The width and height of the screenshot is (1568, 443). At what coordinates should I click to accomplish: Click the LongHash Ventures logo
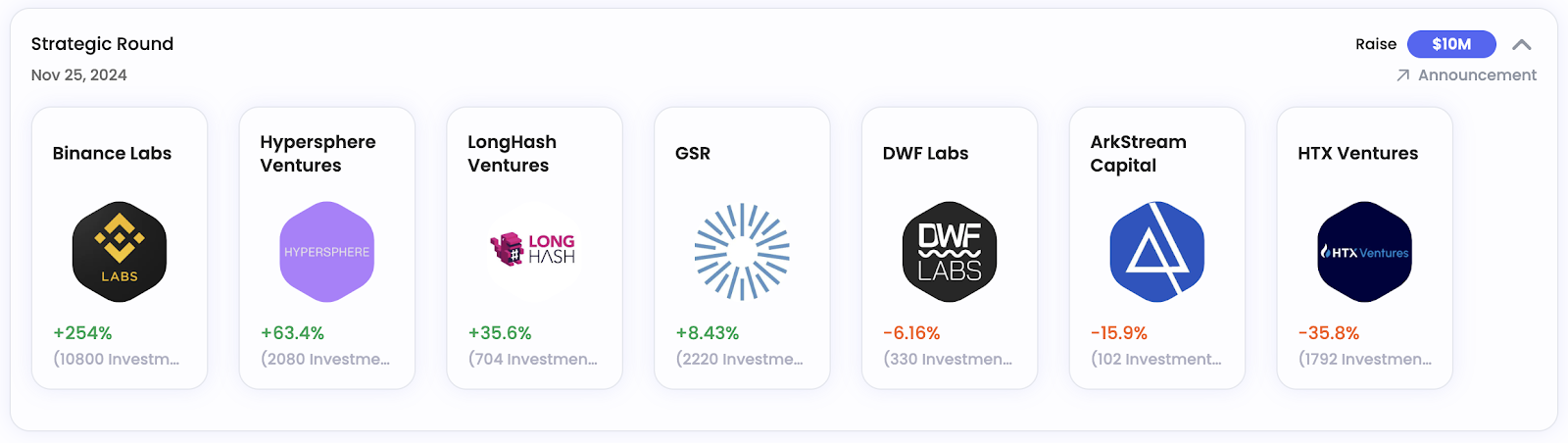pos(534,250)
